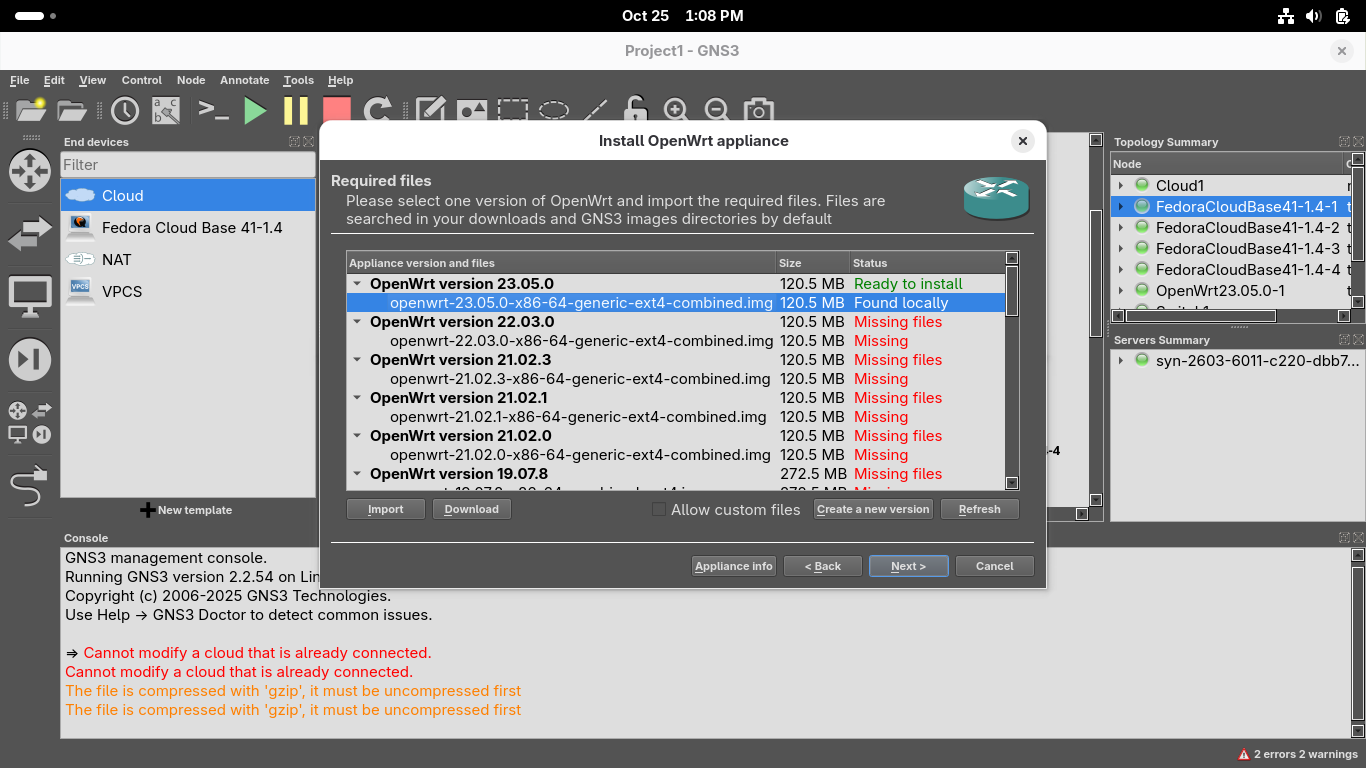Image resolution: width=1366 pixels, height=768 pixels.
Task: Collapse the OpenWrt version 23.05.0 entry
Action: point(357,284)
